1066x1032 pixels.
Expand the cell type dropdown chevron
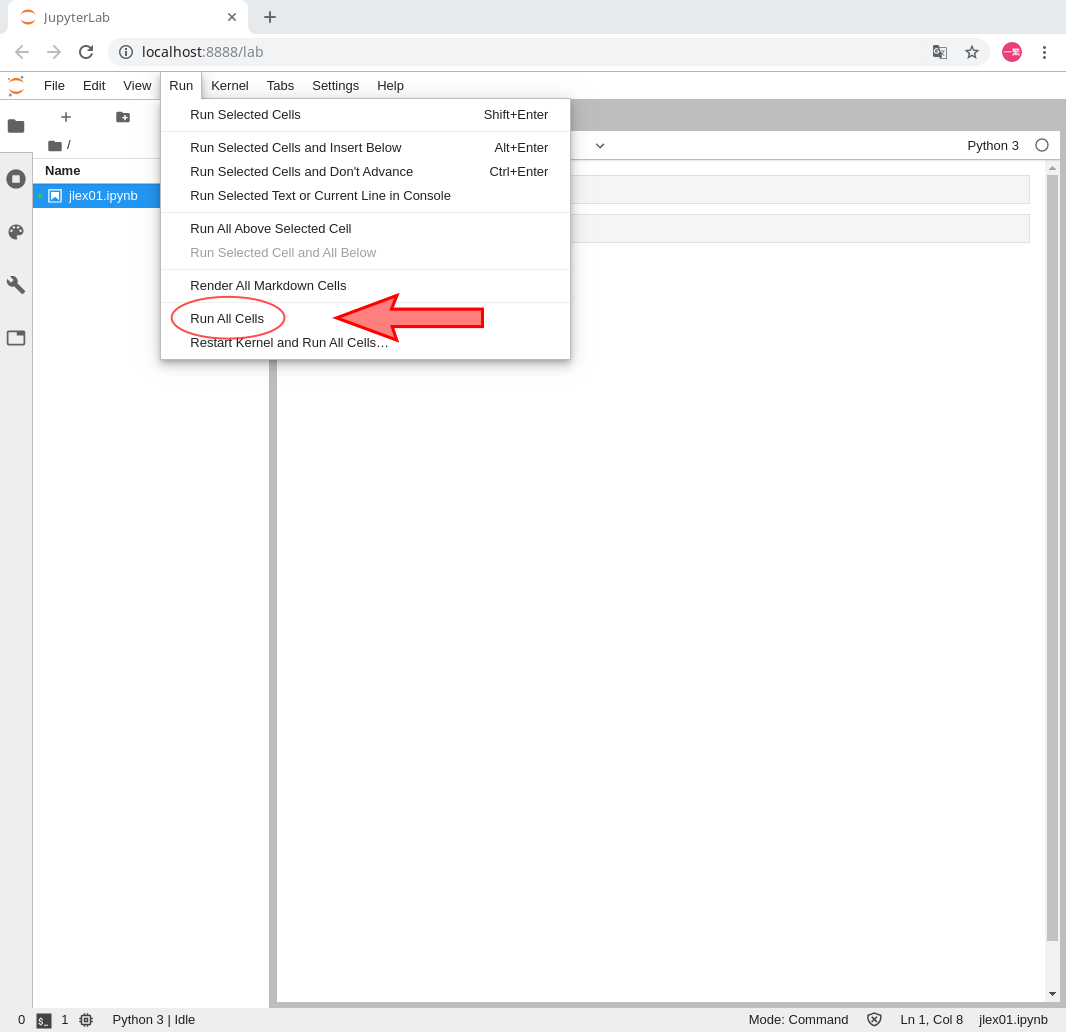click(x=600, y=146)
